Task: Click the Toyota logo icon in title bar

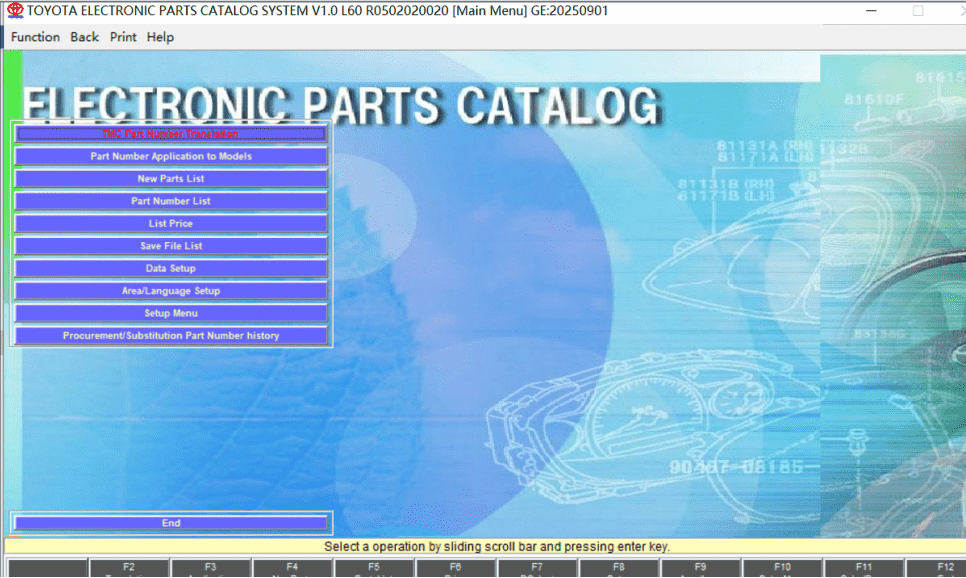Action: tap(14, 11)
